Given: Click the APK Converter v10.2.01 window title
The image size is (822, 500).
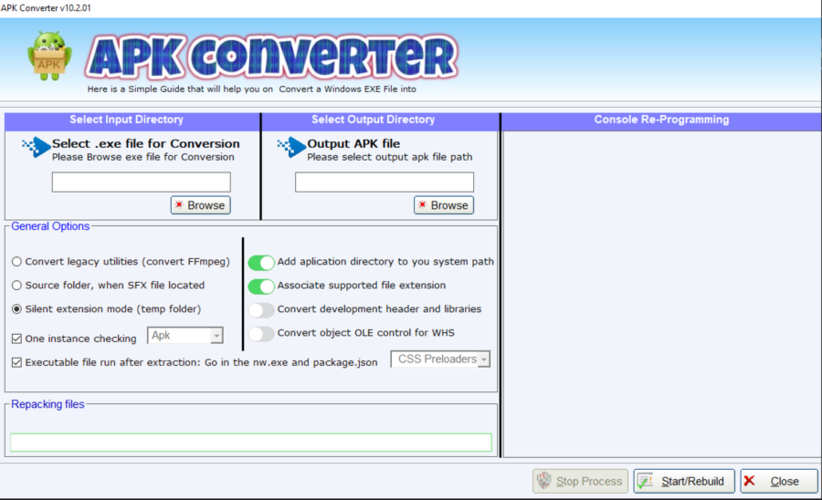Looking at the screenshot, I should coord(46,8).
